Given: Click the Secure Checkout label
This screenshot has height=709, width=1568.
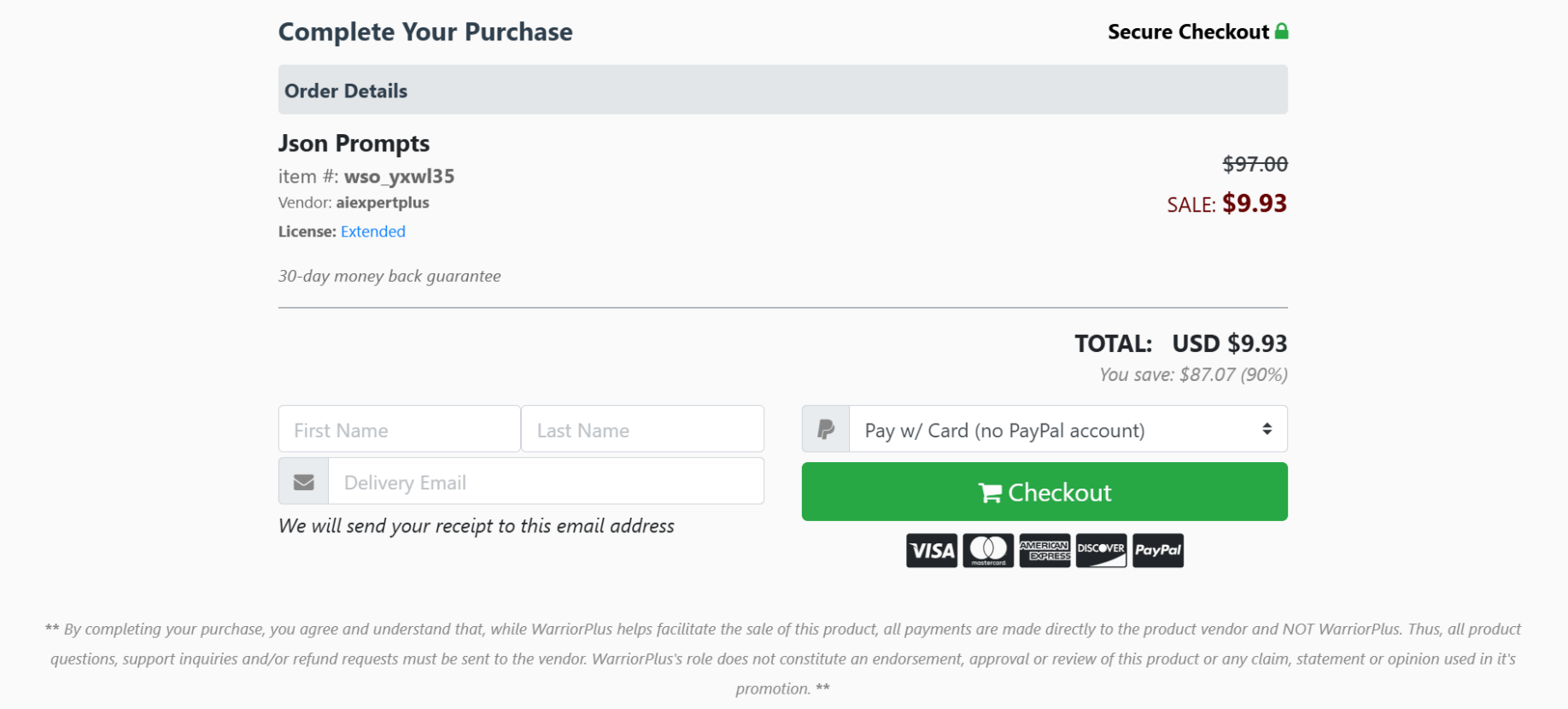Looking at the screenshot, I should (1188, 32).
